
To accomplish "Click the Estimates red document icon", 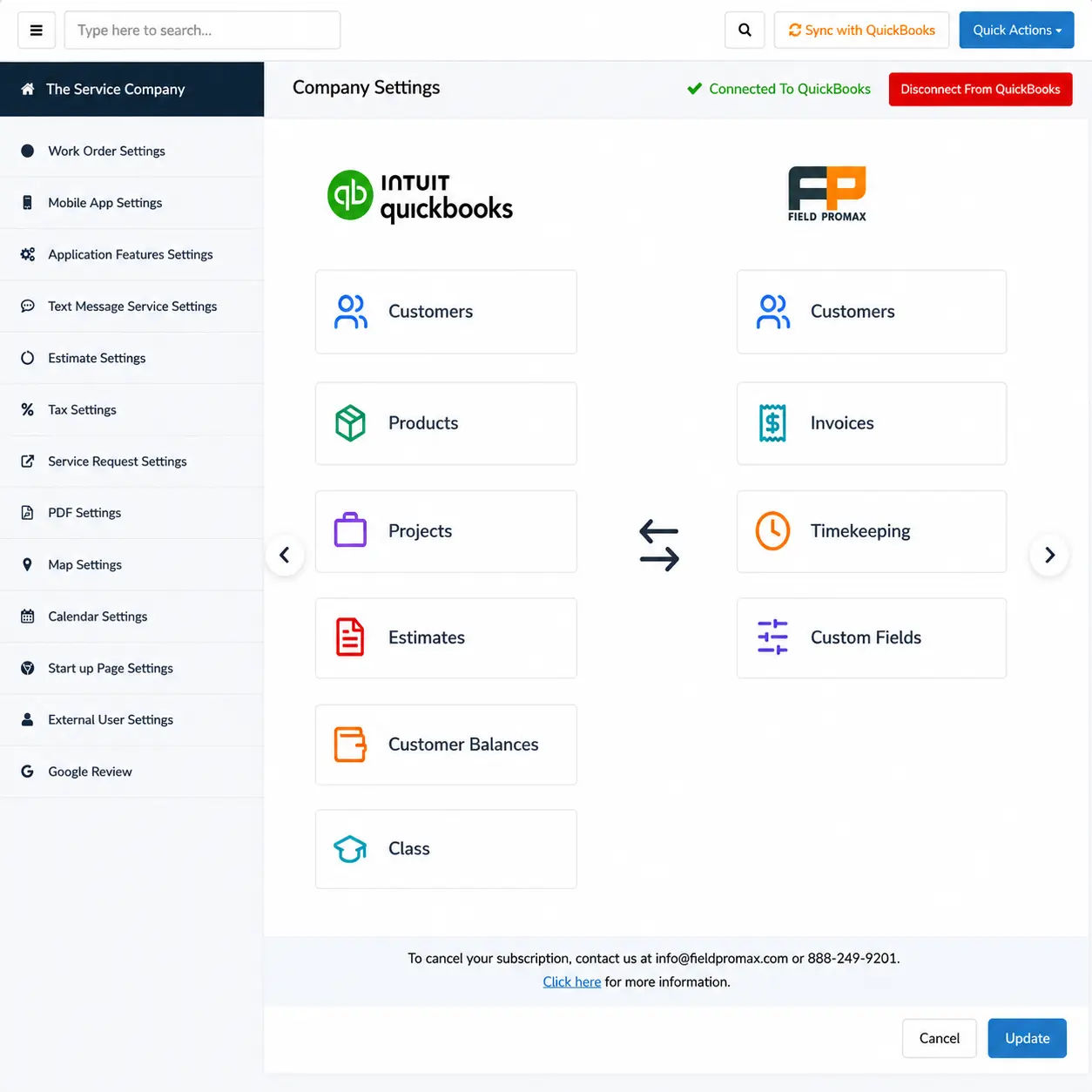I will (350, 637).
